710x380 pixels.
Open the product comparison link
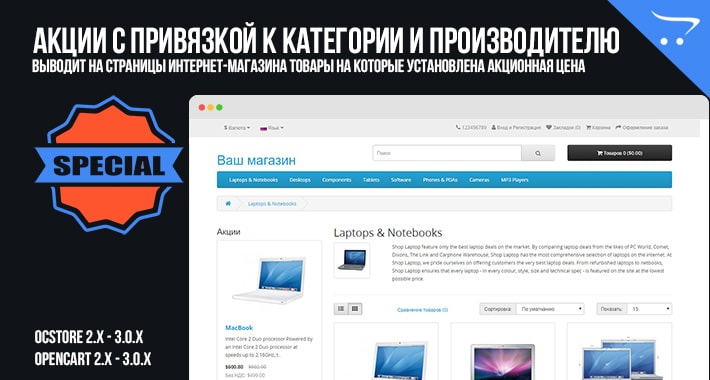pyautogui.click(x=422, y=310)
